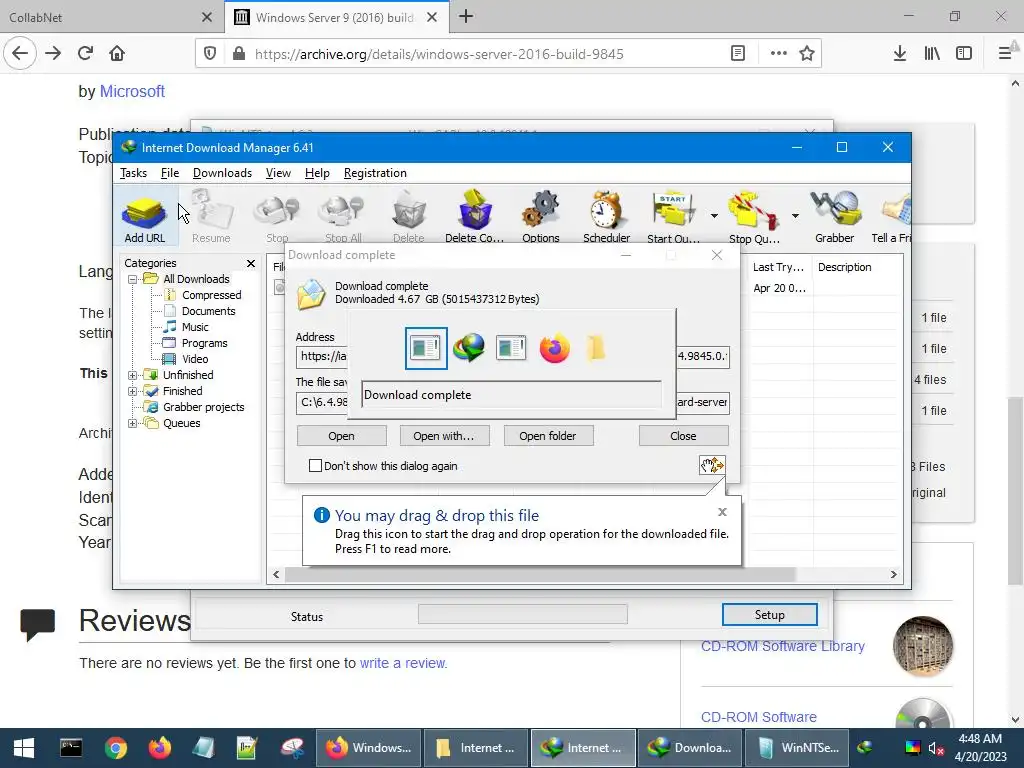Open Firefox library icon

932,54
